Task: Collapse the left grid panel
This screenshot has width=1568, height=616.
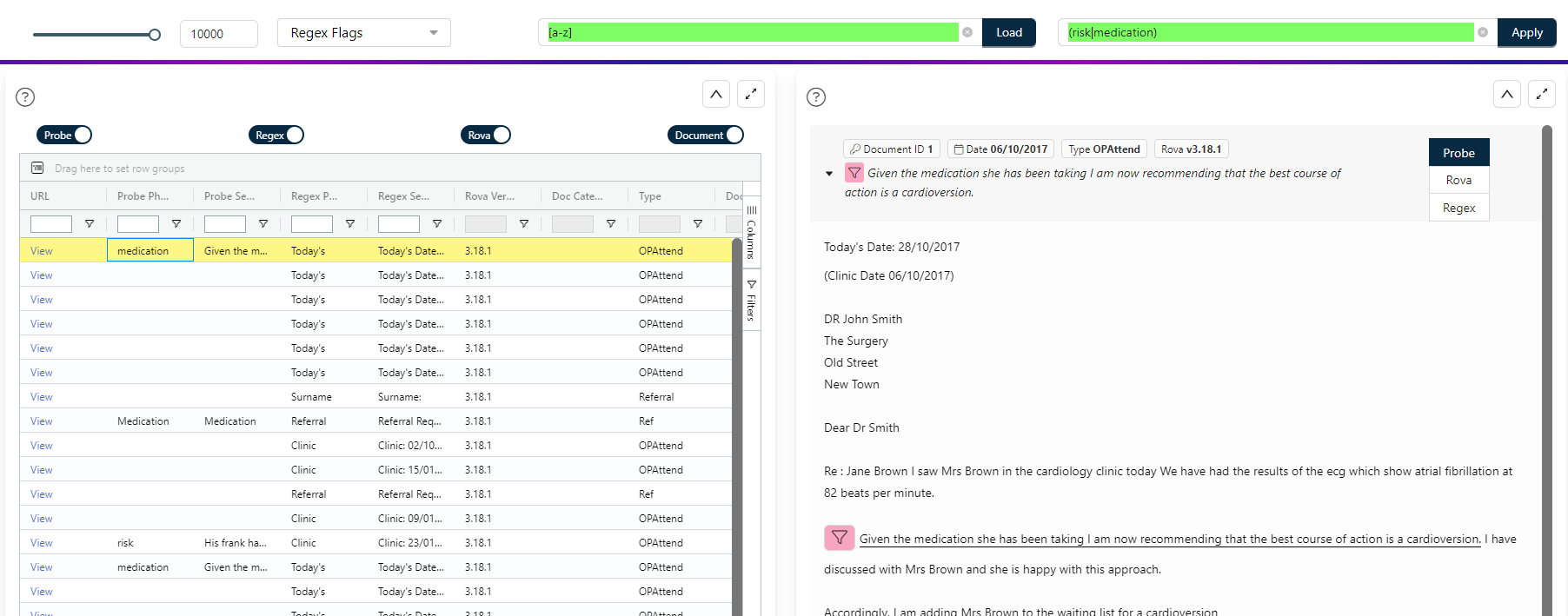Action: point(716,94)
